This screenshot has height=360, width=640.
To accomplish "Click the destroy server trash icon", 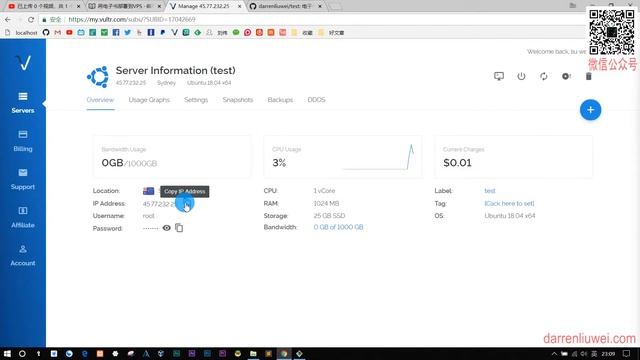I will 589,76.
